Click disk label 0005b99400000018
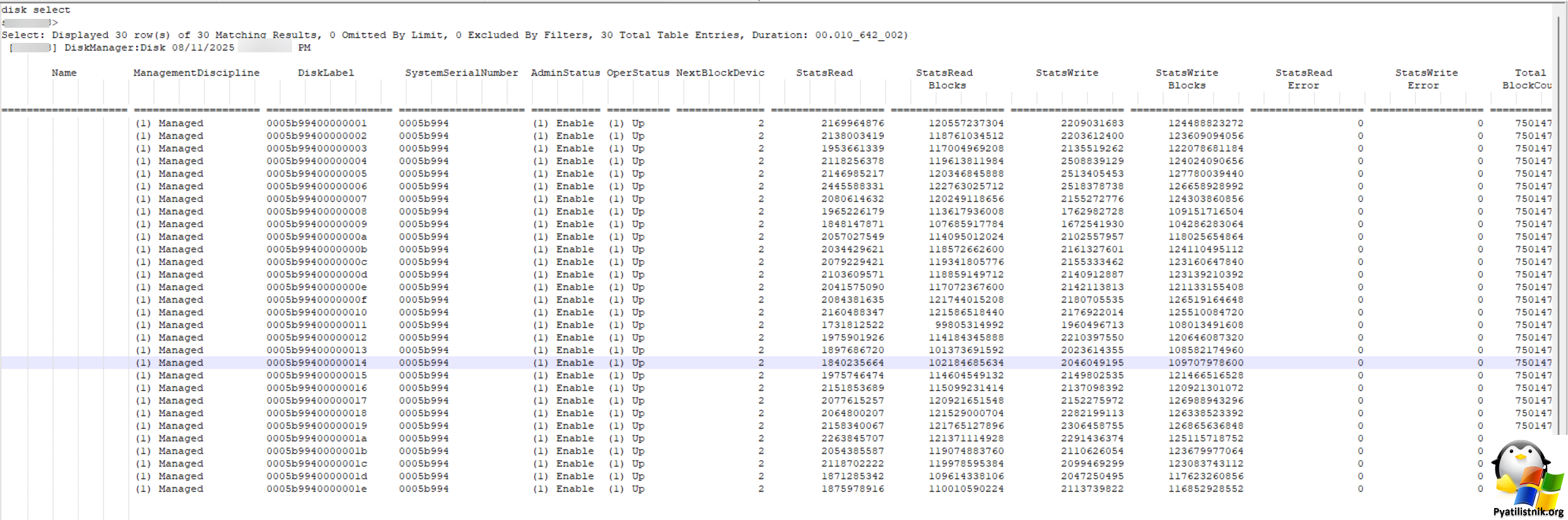The image size is (1568, 520). point(317,413)
